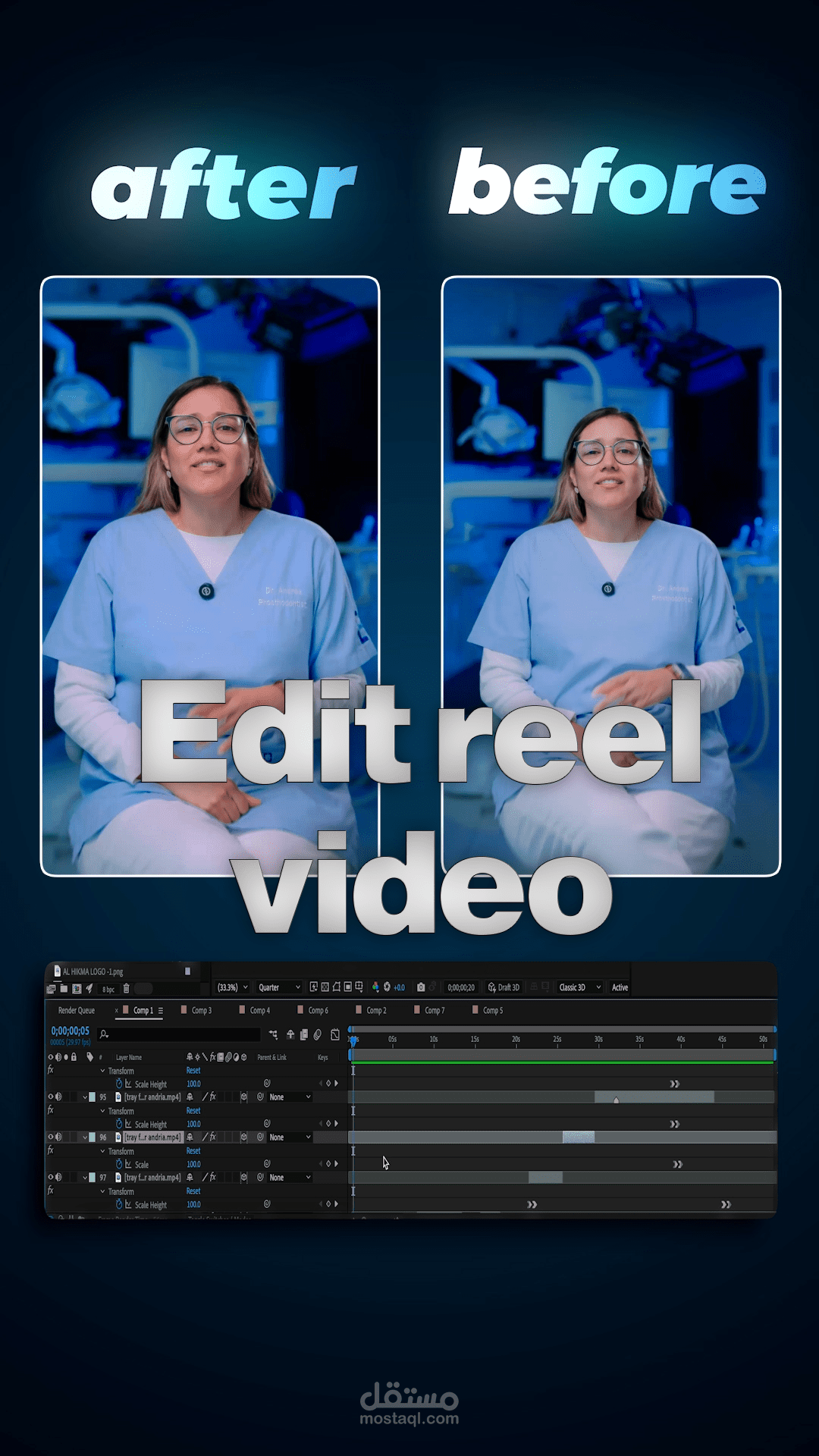Viewport: 819px width, 1456px height.
Task: Collapse layer 97 twirl arrow
Action: tap(85, 1177)
